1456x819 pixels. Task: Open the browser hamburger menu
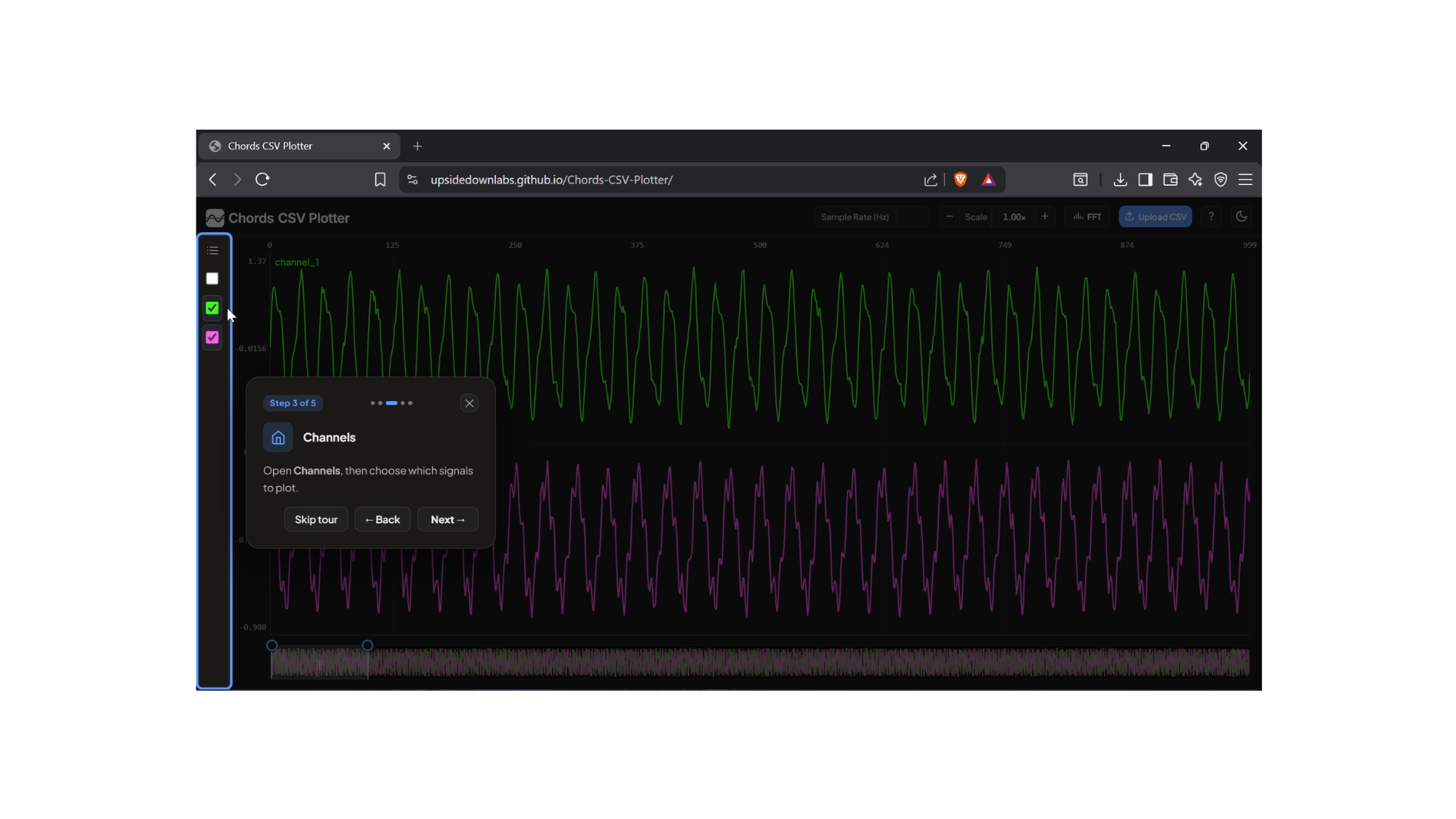(x=1245, y=180)
